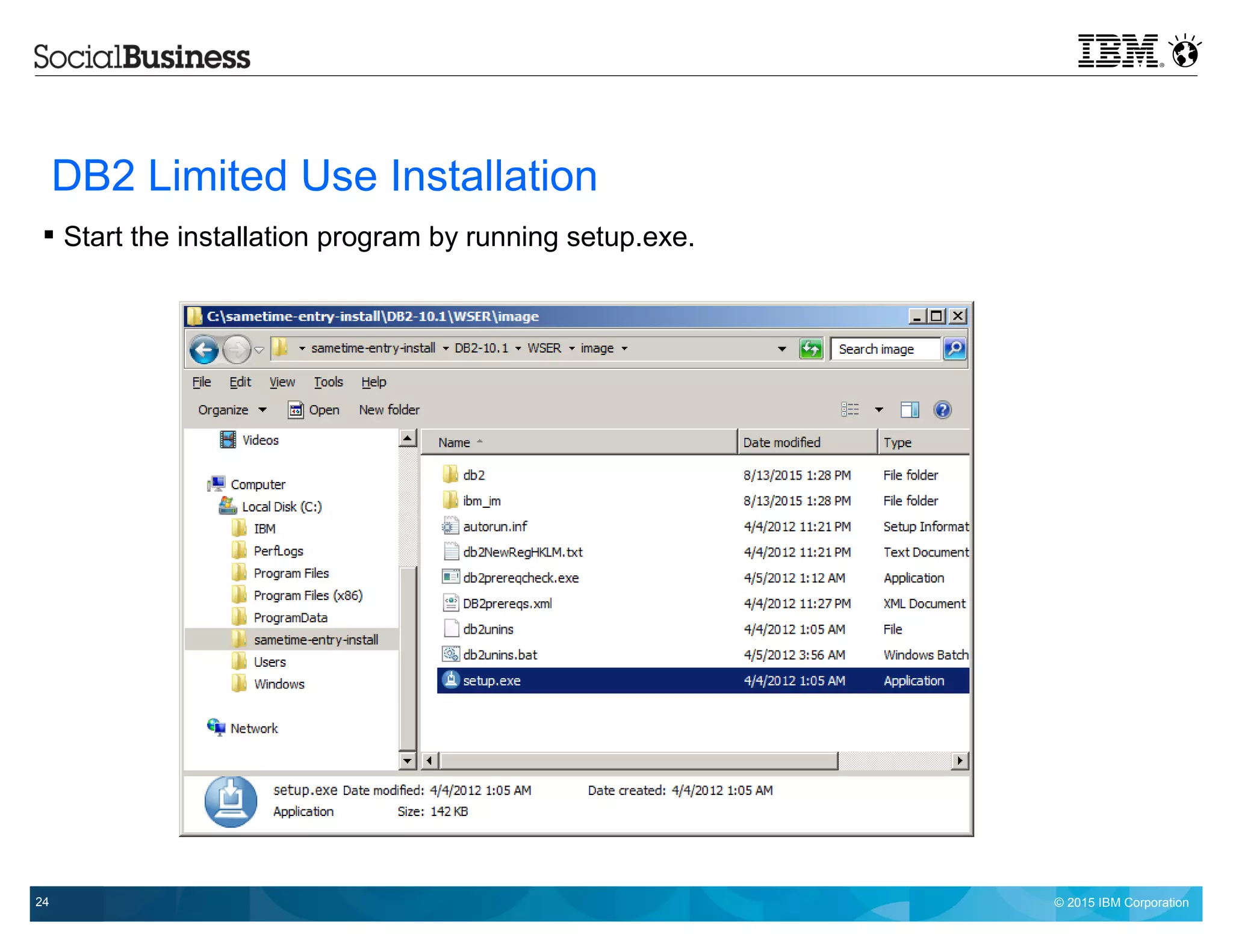The width and height of the screenshot is (1233, 952).
Task: Expand the DB2-10.1 breadcrumb arrow
Action: 518,348
